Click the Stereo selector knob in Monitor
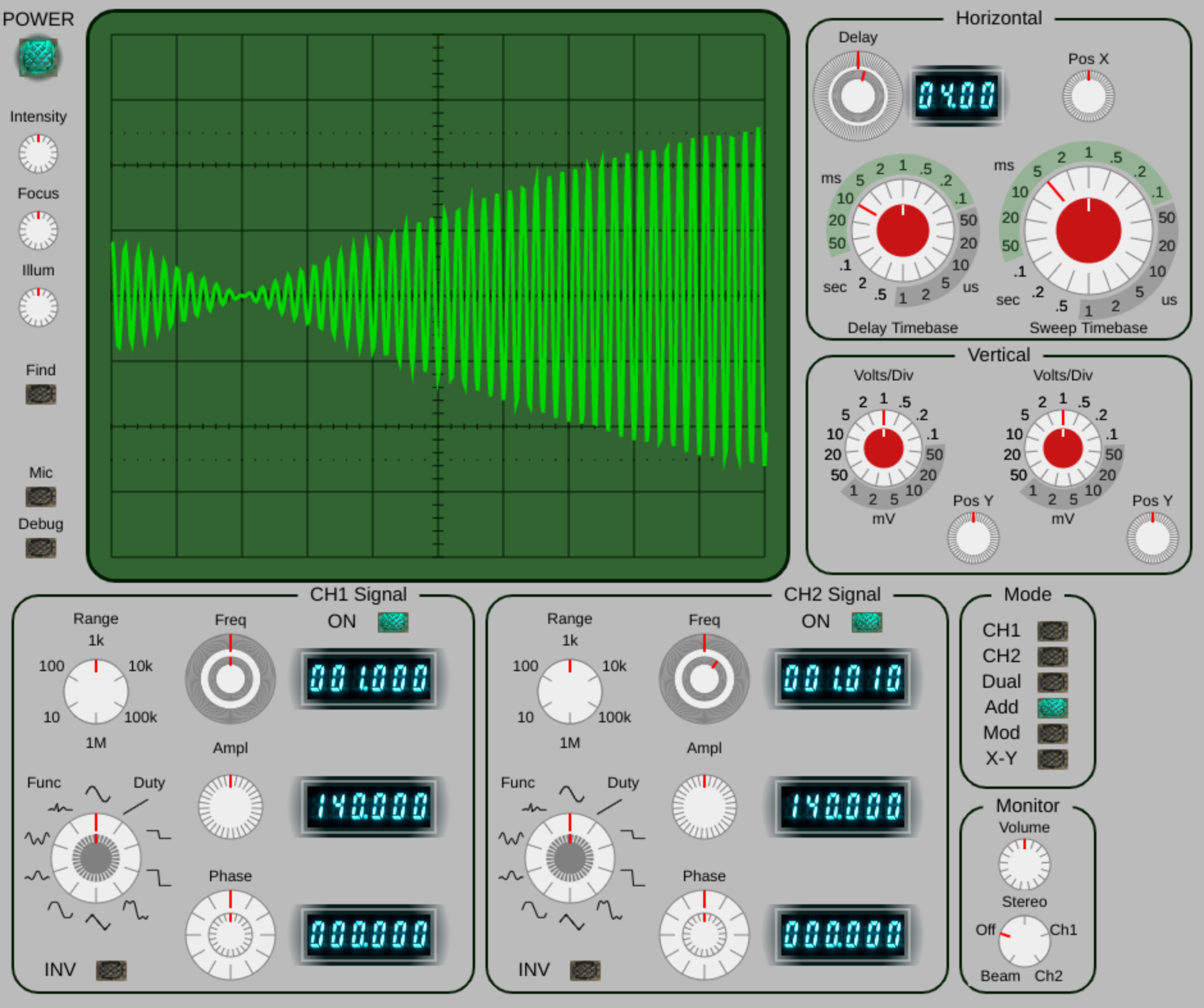The image size is (1204, 1008). (x=1025, y=941)
